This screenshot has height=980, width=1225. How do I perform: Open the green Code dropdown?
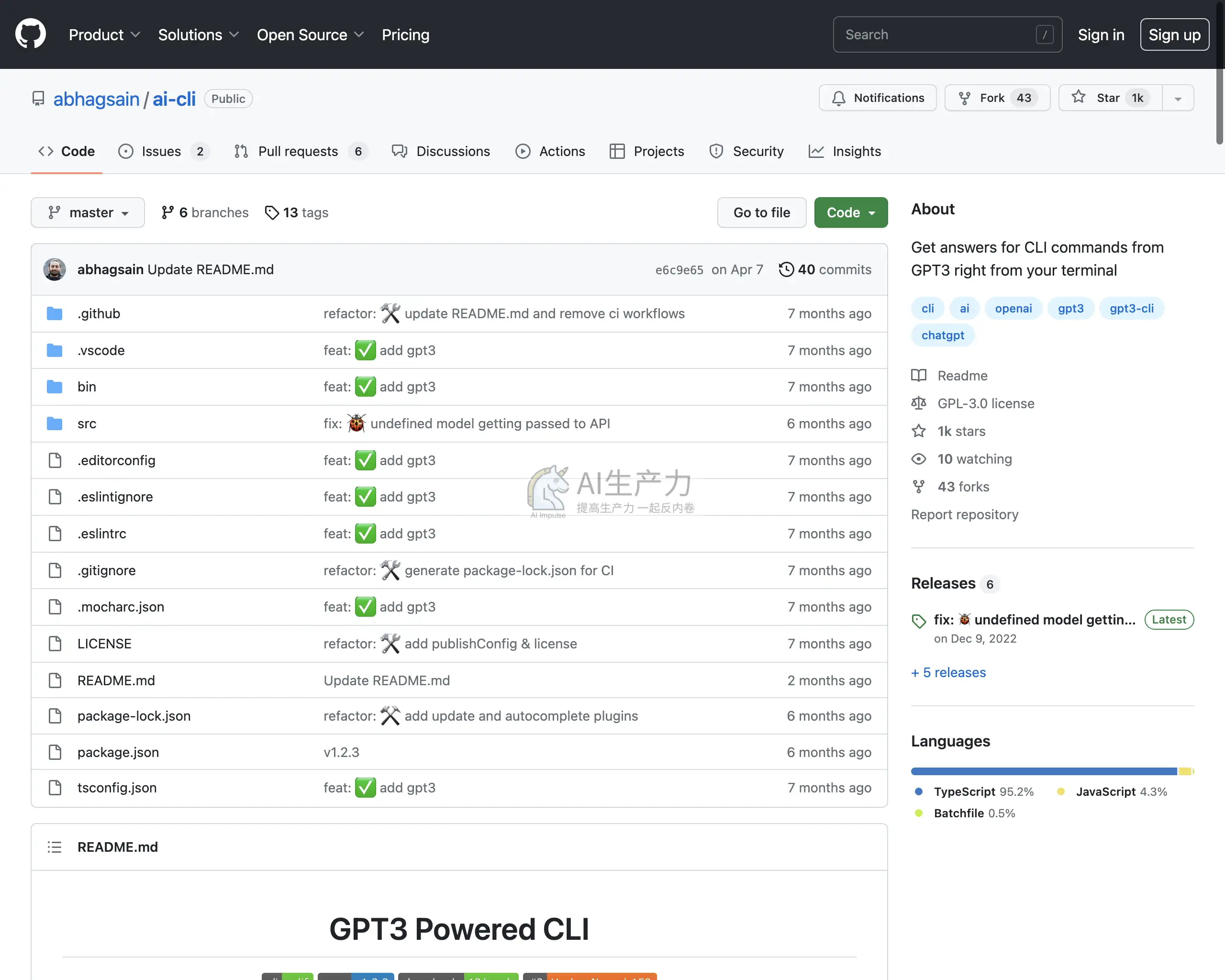pos(851,212)
